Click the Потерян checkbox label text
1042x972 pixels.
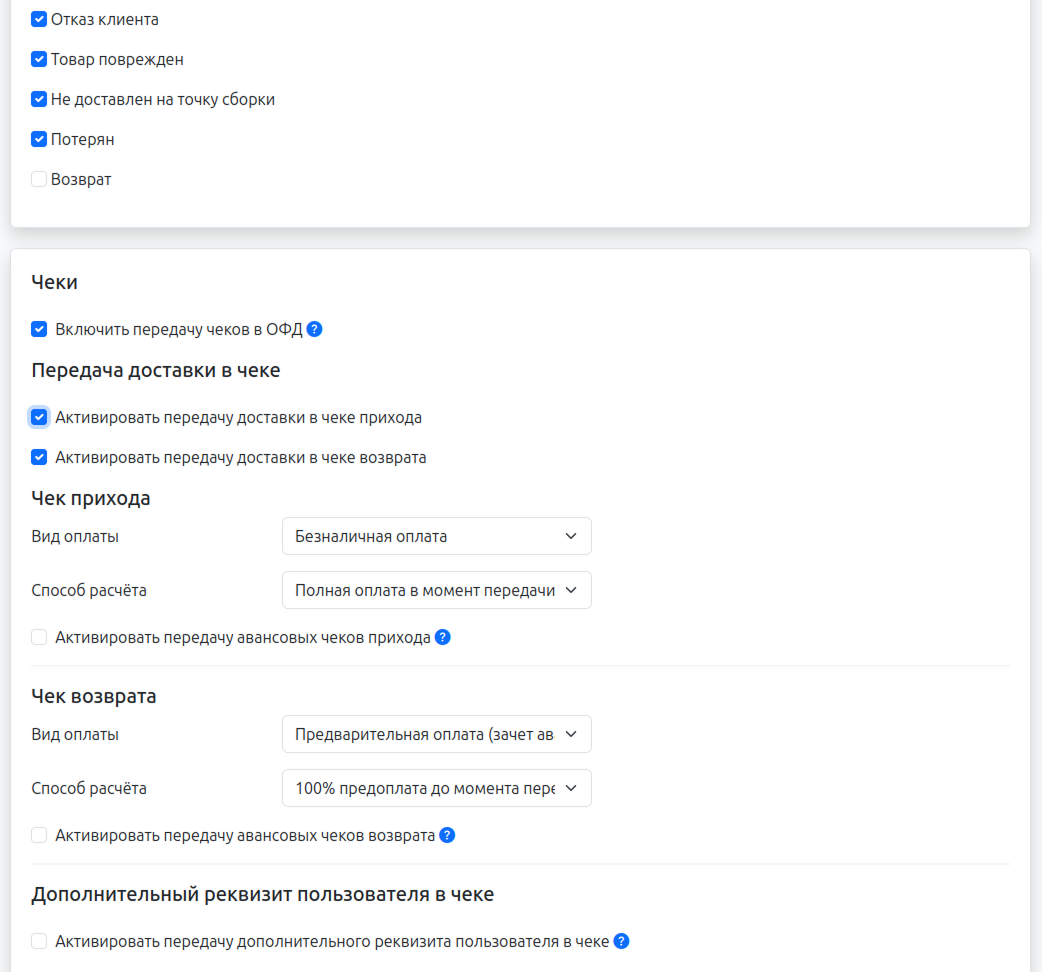pos(83,140)
